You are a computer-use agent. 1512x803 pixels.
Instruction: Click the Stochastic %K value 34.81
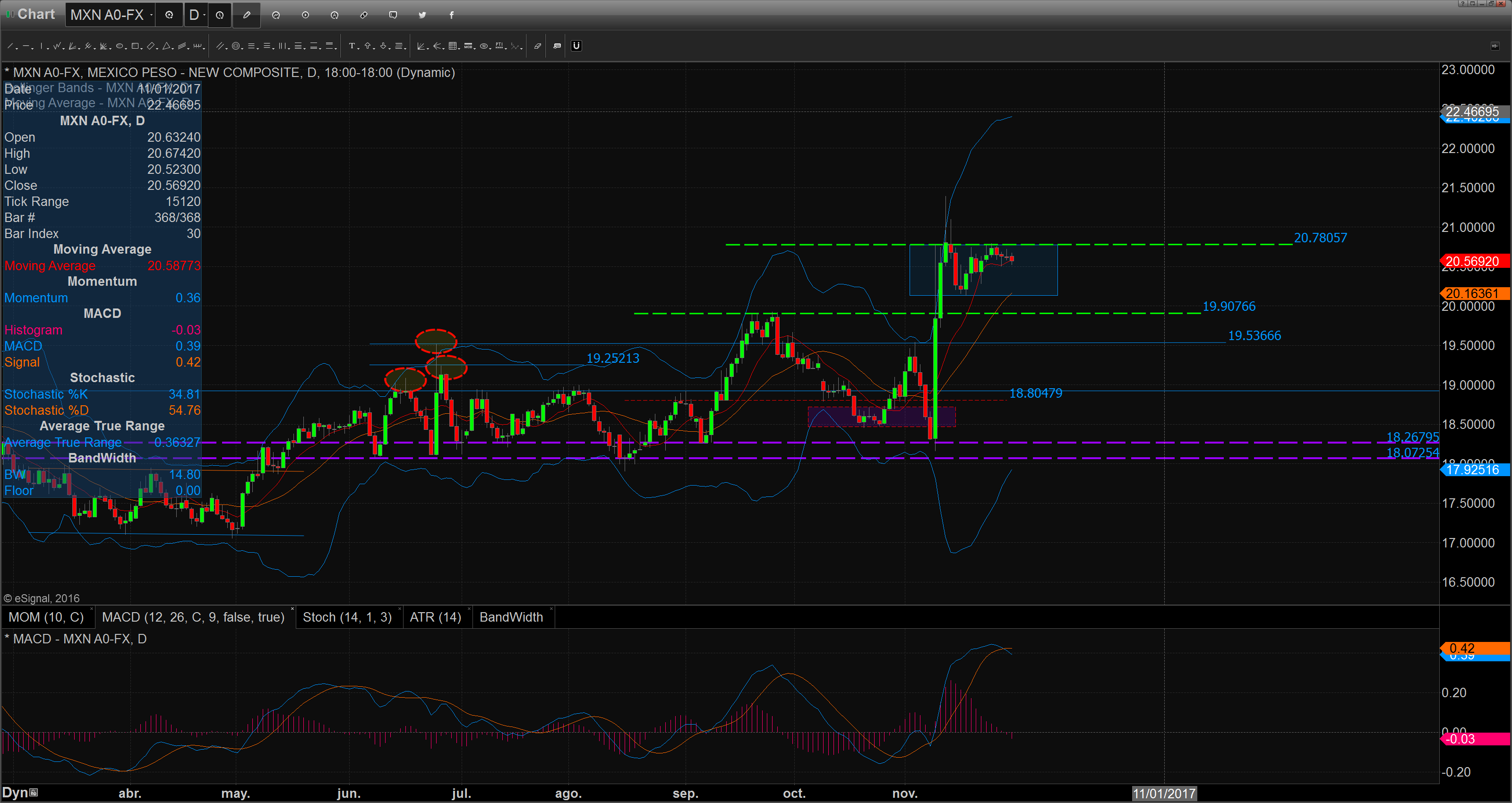pos(184,394)
